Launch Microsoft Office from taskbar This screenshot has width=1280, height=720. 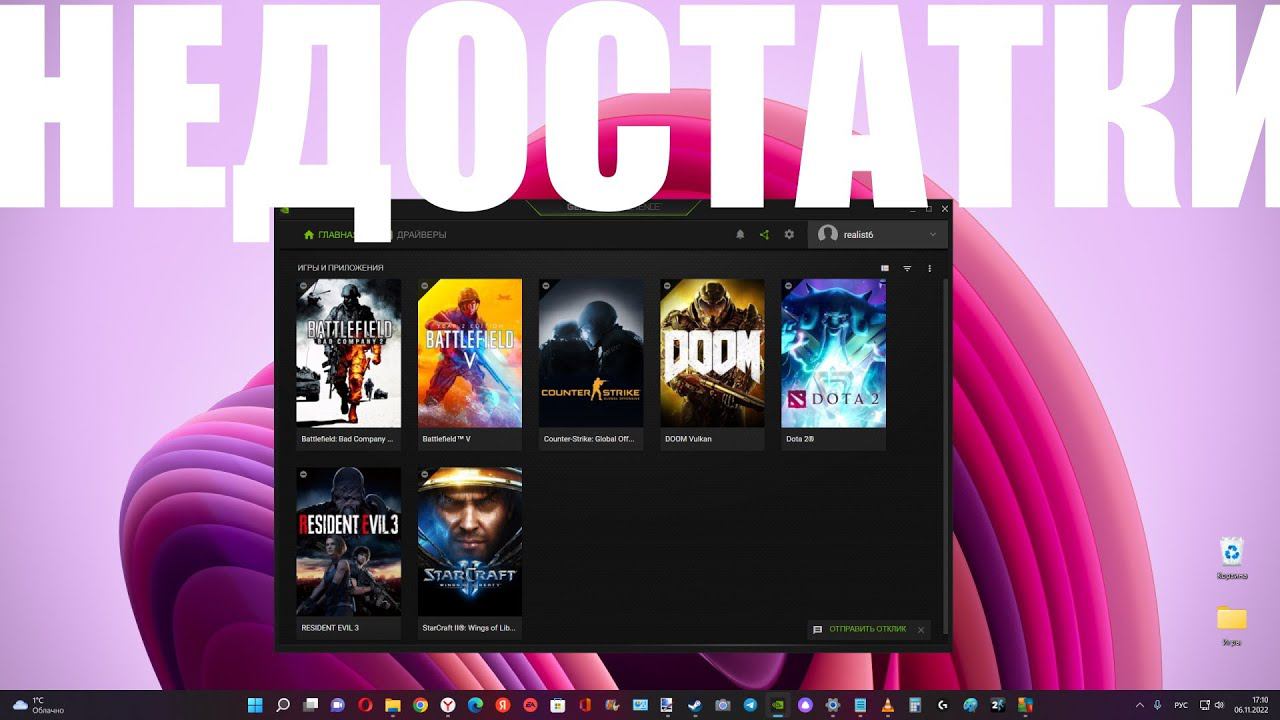tap(586, 705)
